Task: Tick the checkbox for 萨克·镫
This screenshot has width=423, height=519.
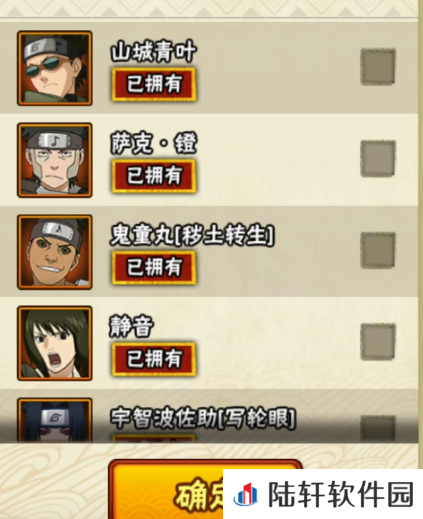Action: pyautogui.click(x=378, y=159)
